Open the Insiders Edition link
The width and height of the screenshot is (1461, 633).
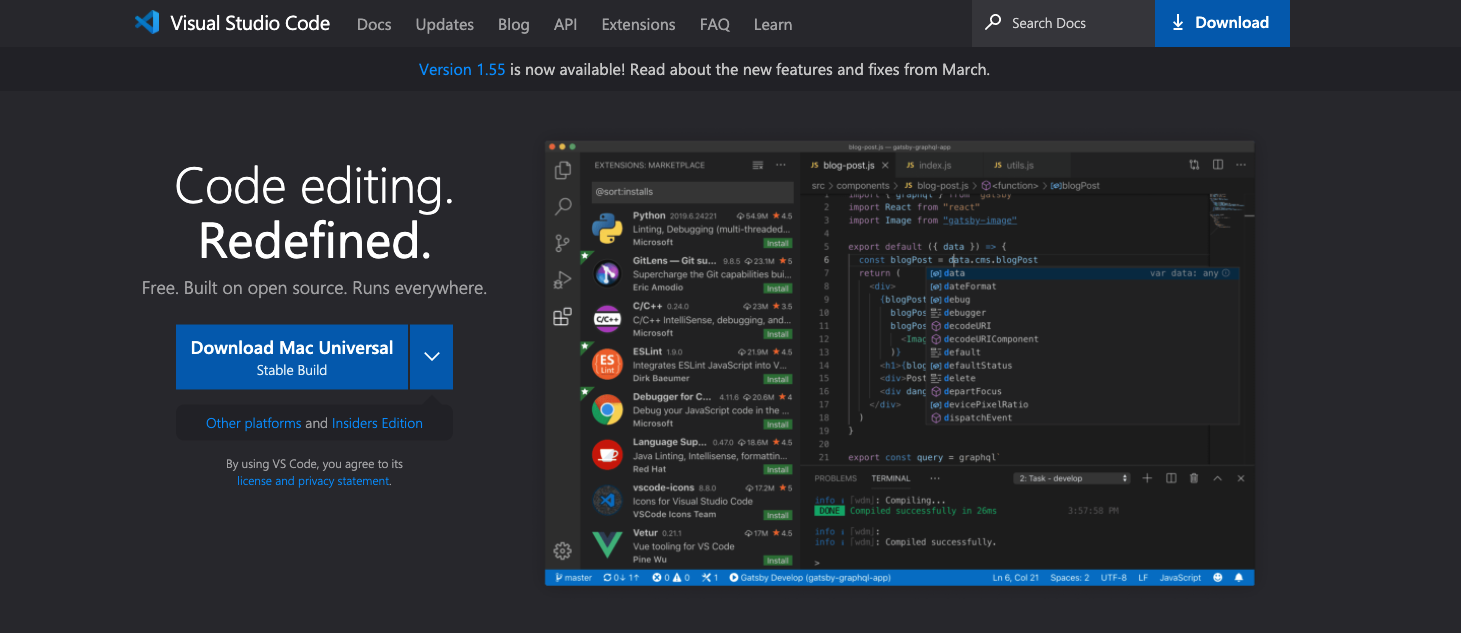(377, 423)
